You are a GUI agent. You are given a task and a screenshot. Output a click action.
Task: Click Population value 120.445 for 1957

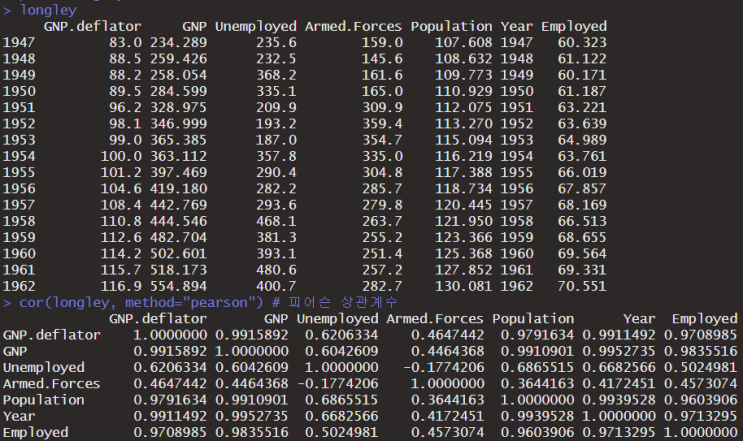coord(464,205)
